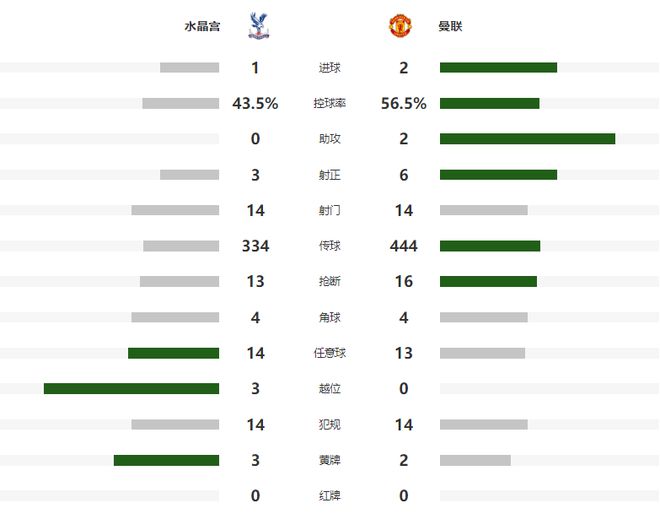Click the 56.5% possession value
This screenshot has width=660, height=530.
click(x=404, y=104)
